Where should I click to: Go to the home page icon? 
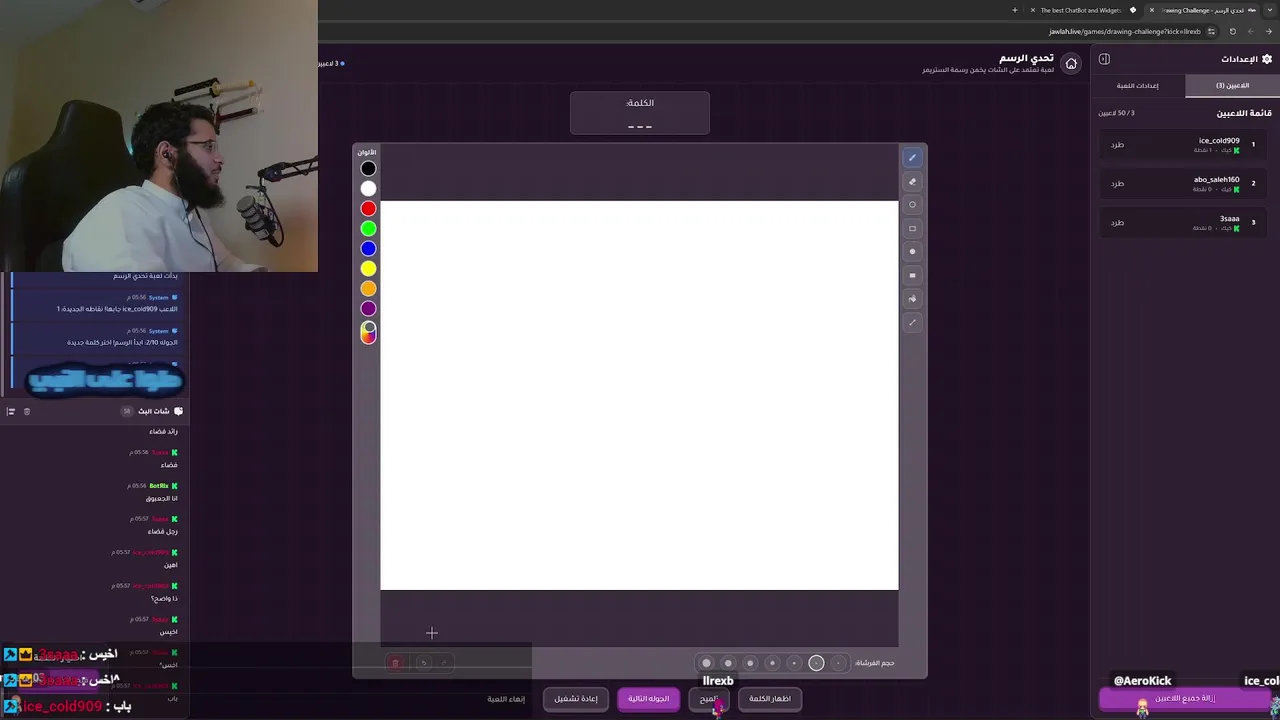click(x=1071, y=63)
